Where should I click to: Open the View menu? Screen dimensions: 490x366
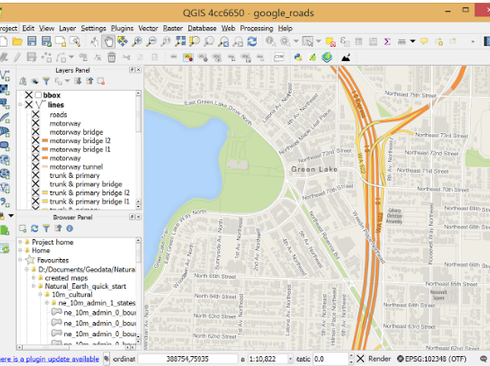pyautogui.click(x=46, y=28)
